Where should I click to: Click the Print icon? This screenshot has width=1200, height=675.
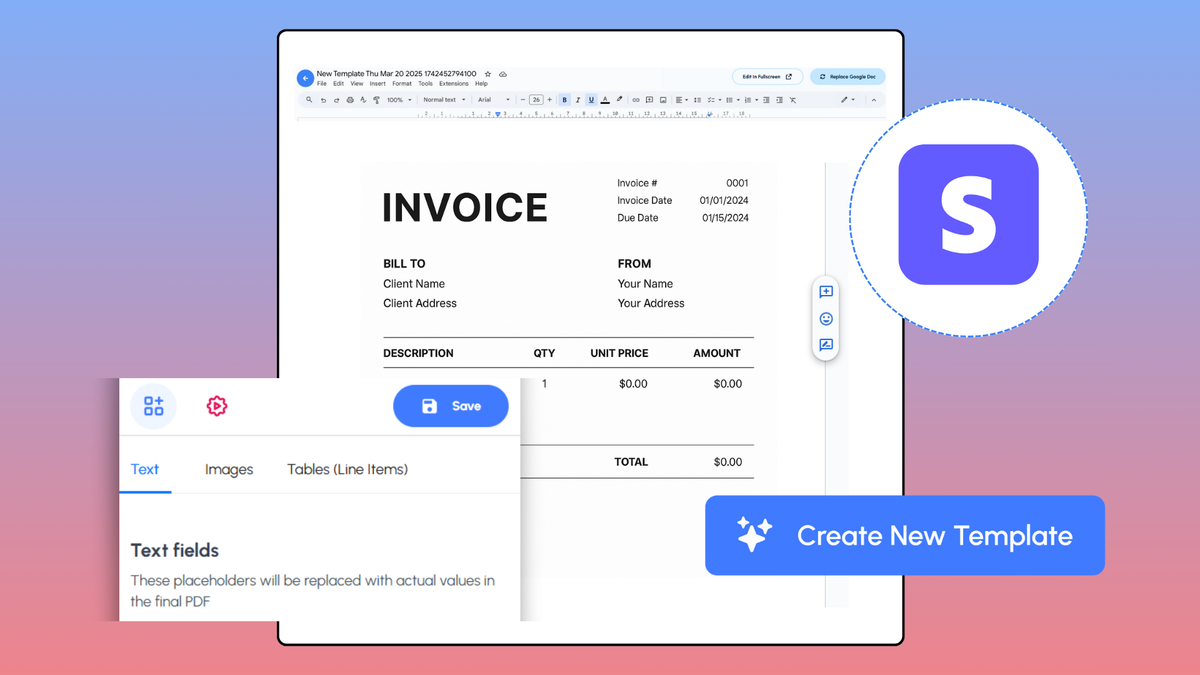click(x=351, y=100)
